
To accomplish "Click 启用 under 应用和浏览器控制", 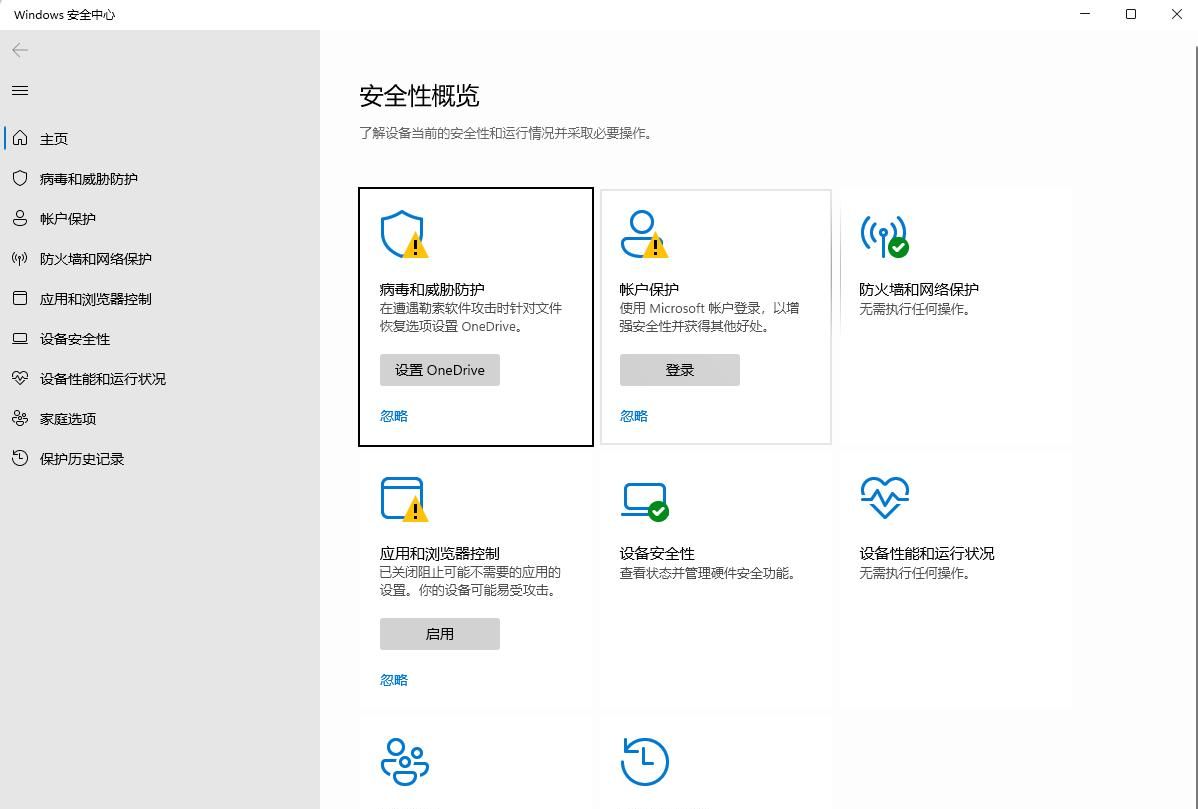I will pyautogui.click(x=439, y=633).
